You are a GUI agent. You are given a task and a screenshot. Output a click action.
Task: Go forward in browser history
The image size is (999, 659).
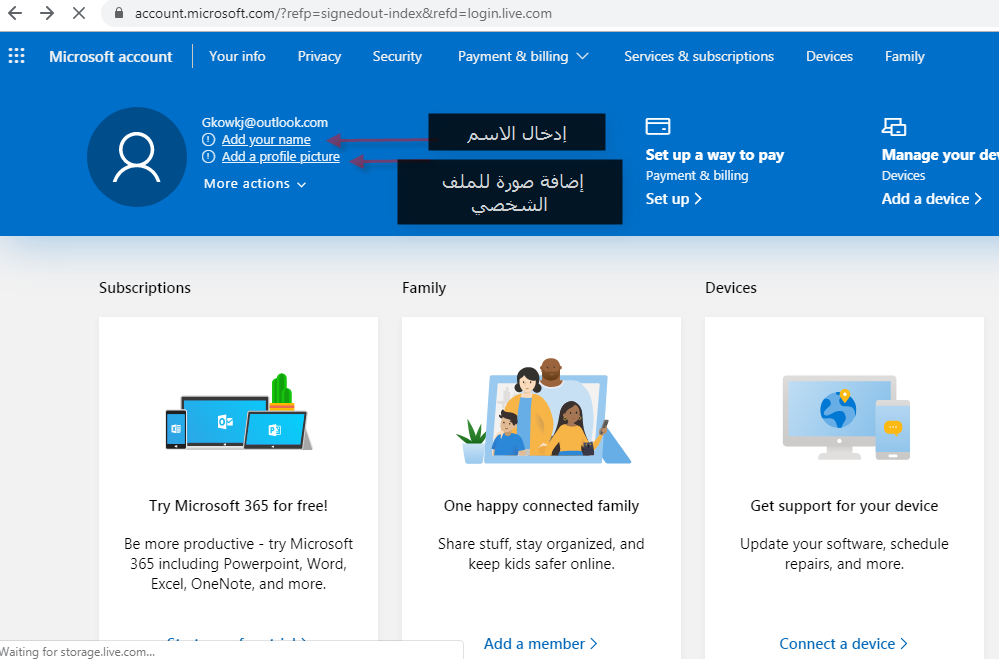[47, 13]
